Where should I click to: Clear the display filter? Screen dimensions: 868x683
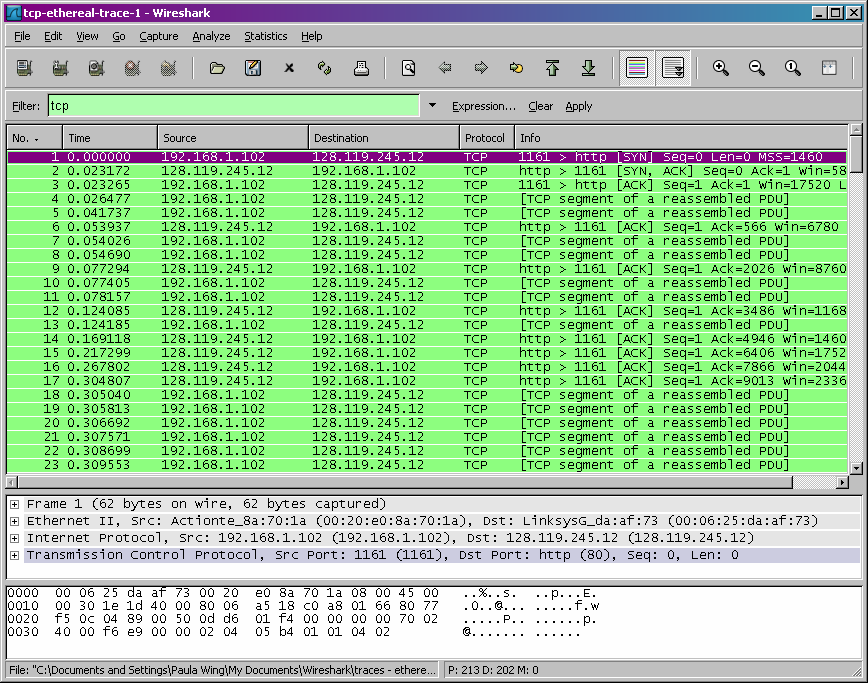540,106
